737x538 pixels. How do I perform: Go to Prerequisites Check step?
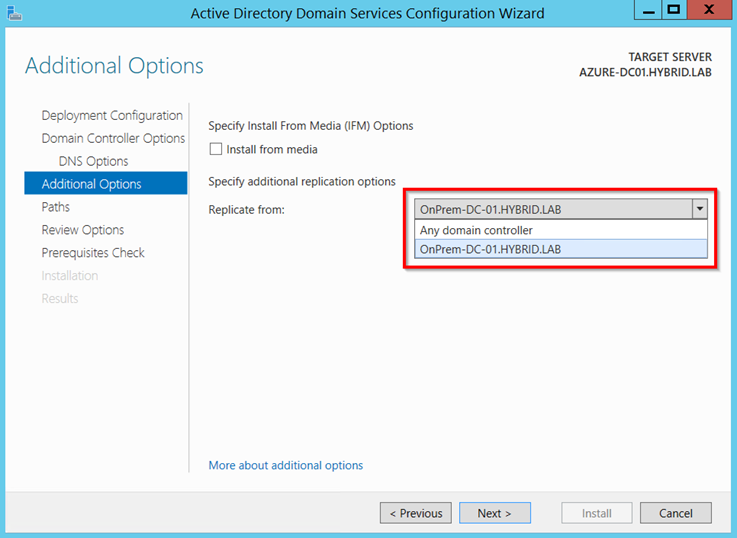(93, 253)
